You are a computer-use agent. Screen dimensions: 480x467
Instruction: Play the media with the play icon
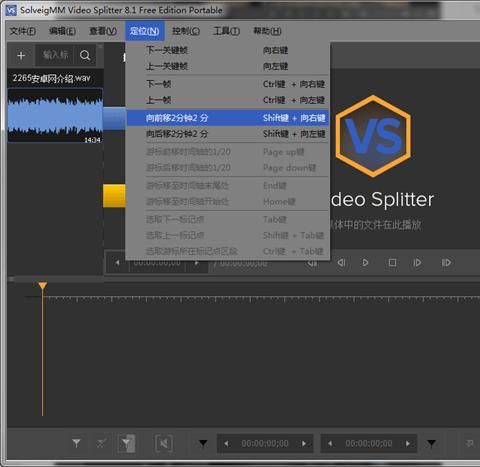[x=365, y=263]
